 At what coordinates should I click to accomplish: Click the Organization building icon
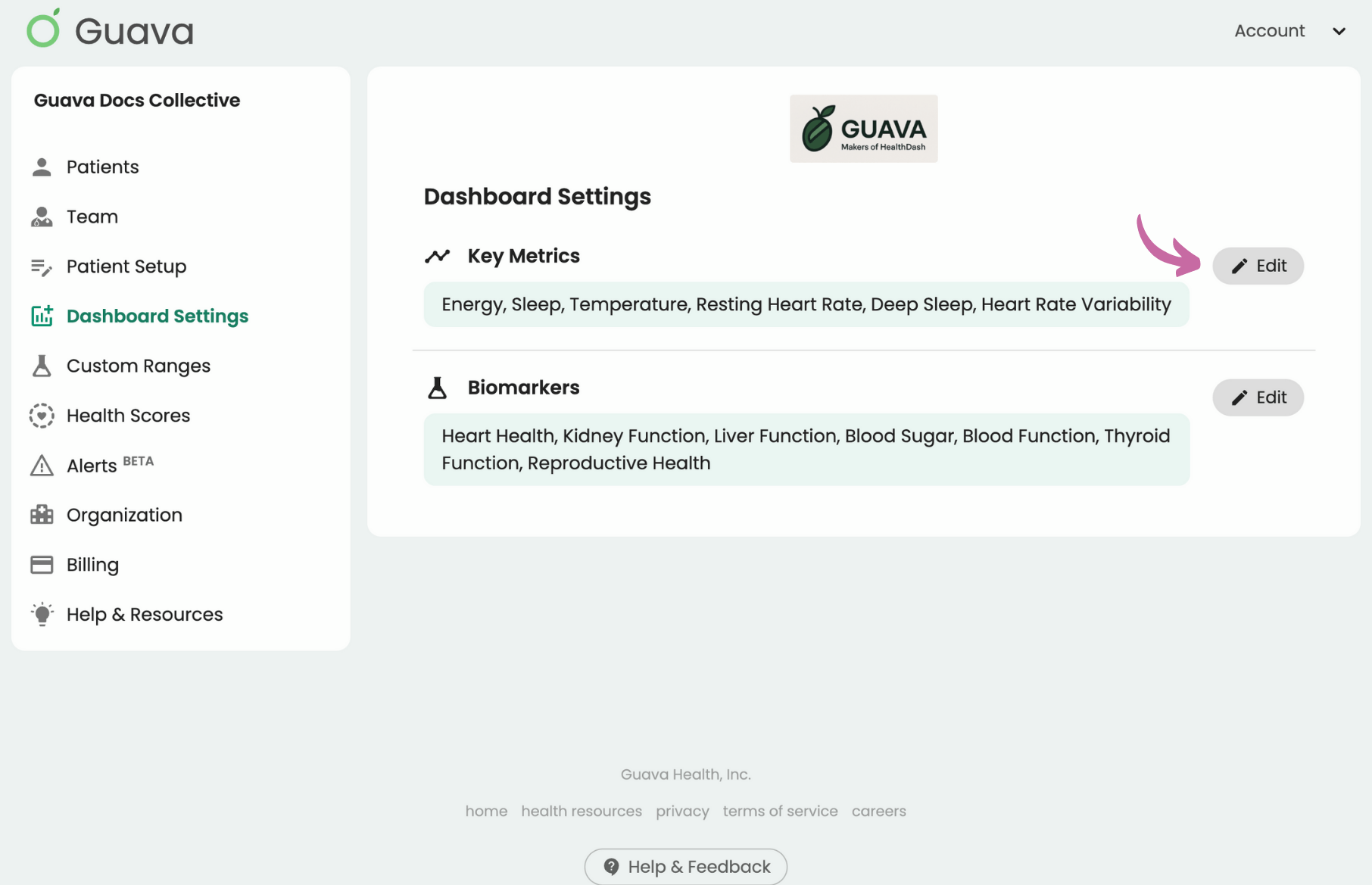pyautogui.click(x=42, y=515)
